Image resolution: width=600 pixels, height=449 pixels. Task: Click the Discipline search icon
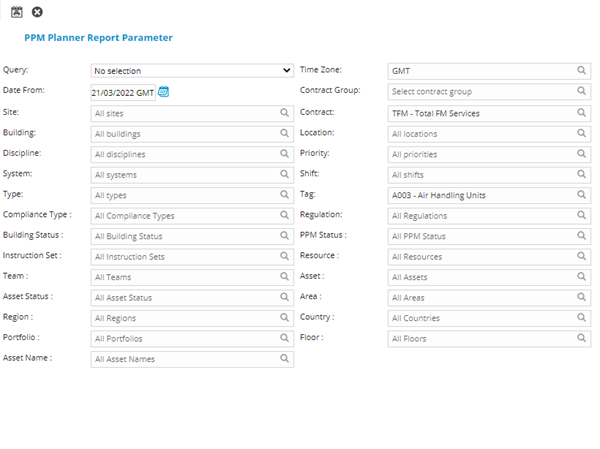click(284, 154)
